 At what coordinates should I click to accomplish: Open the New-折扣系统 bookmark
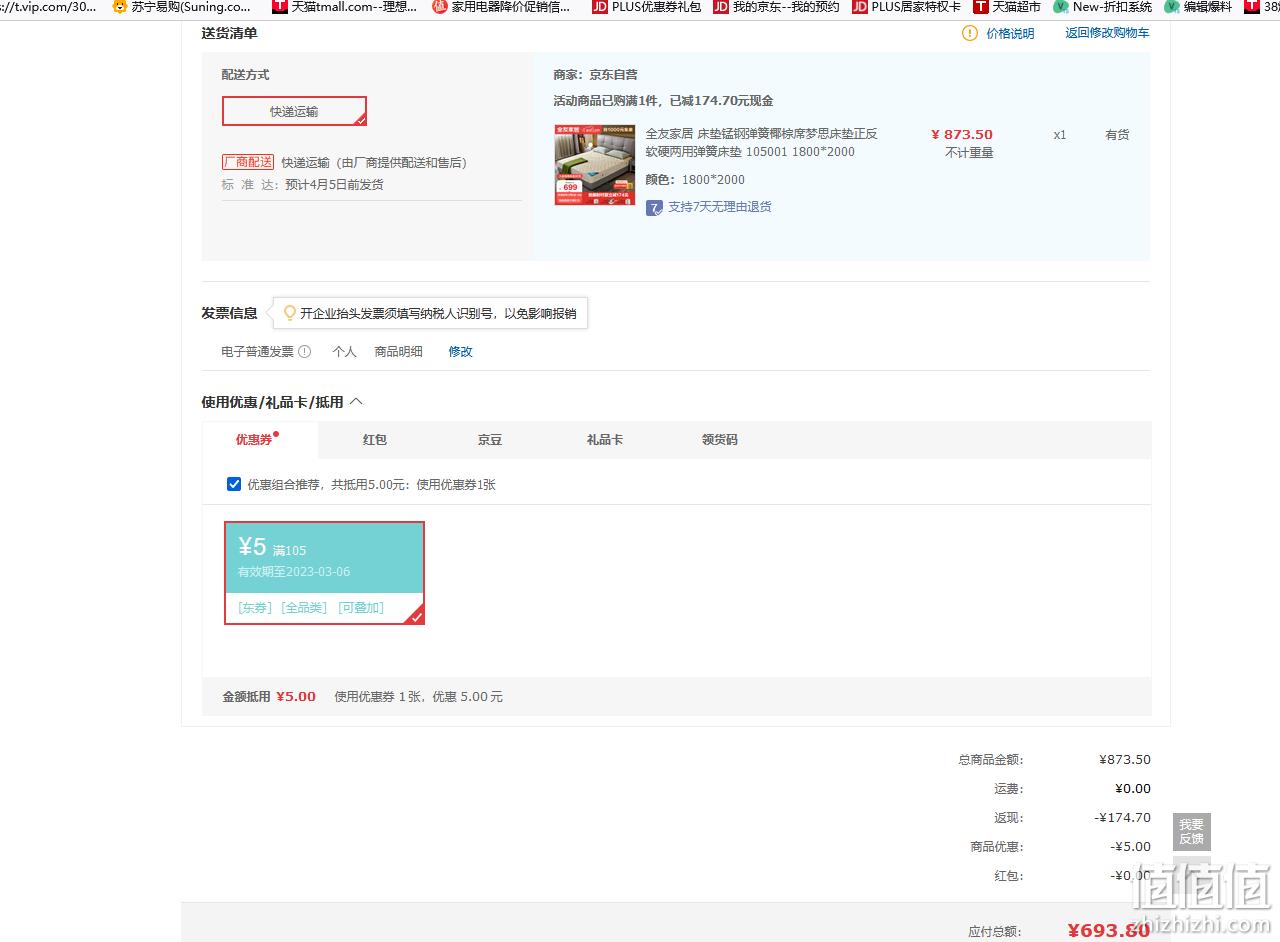click(x=1102, y=7)
